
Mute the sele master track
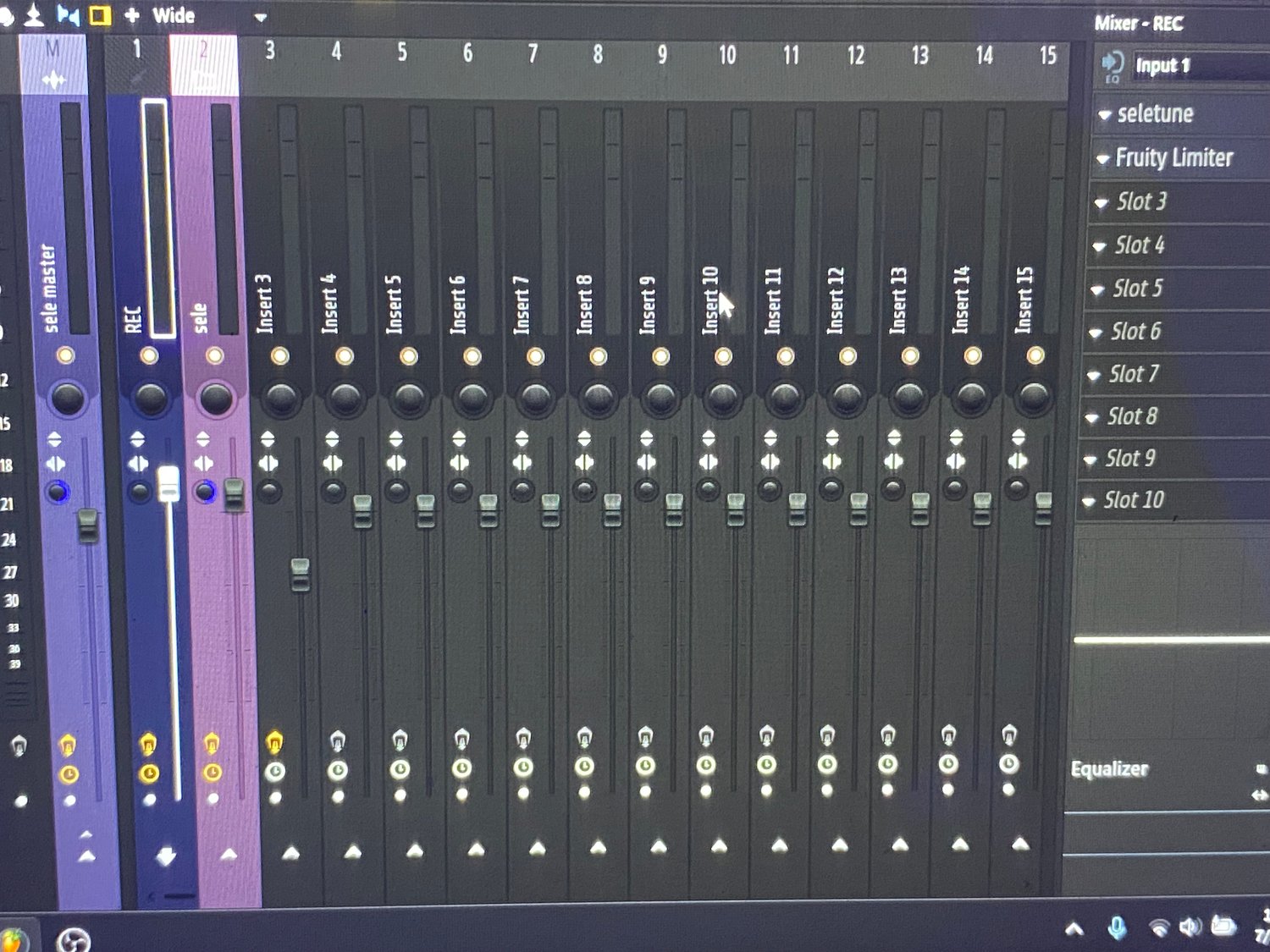pos(65,355)
